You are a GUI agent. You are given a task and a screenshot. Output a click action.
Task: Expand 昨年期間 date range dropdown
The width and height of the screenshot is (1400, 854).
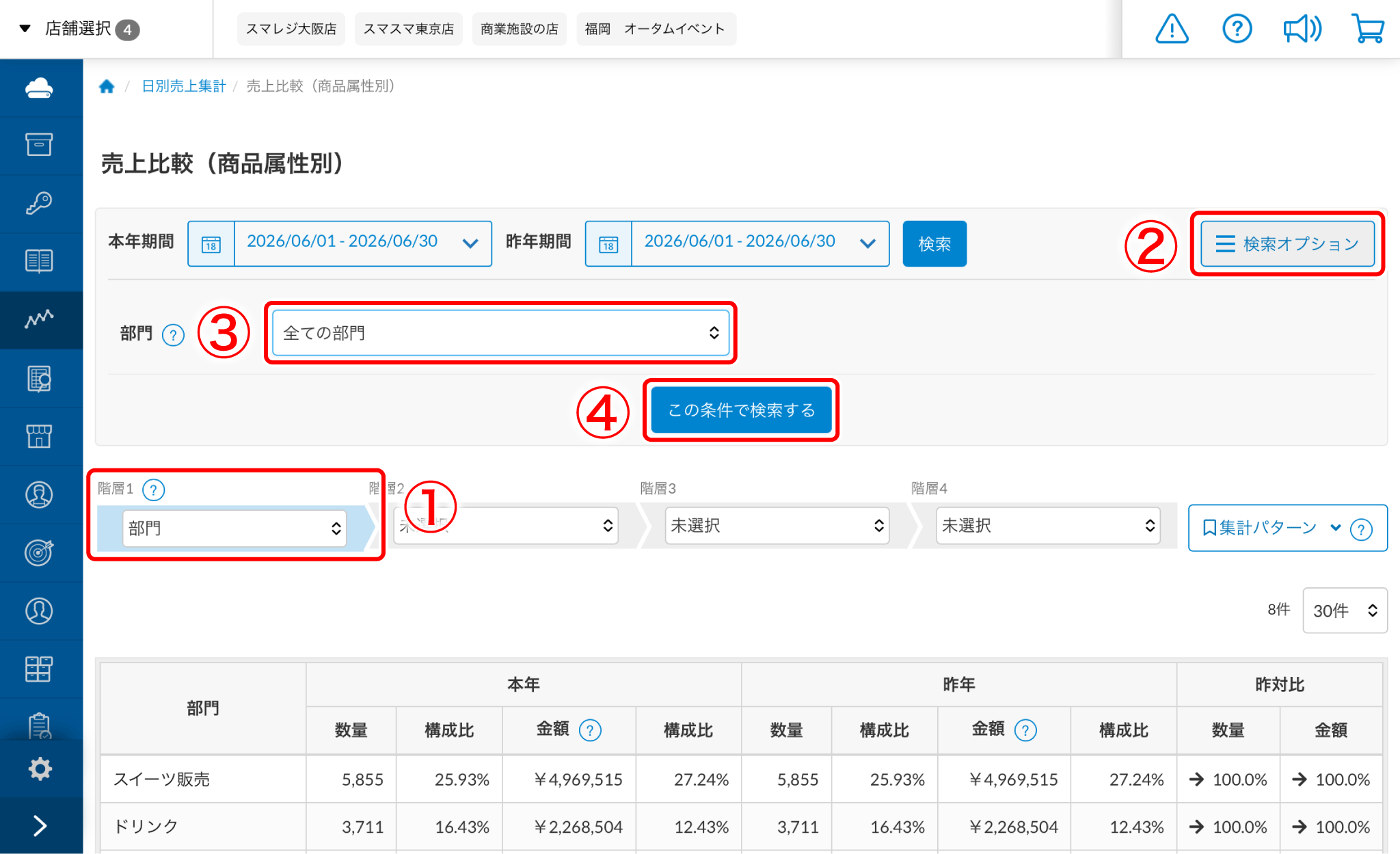760,243
